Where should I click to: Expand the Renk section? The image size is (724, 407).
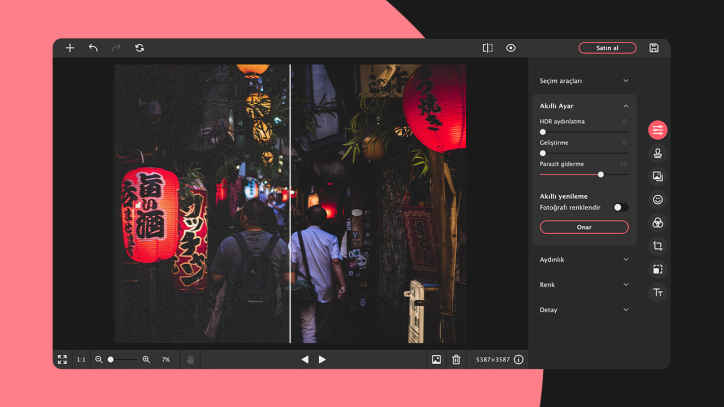626,284
